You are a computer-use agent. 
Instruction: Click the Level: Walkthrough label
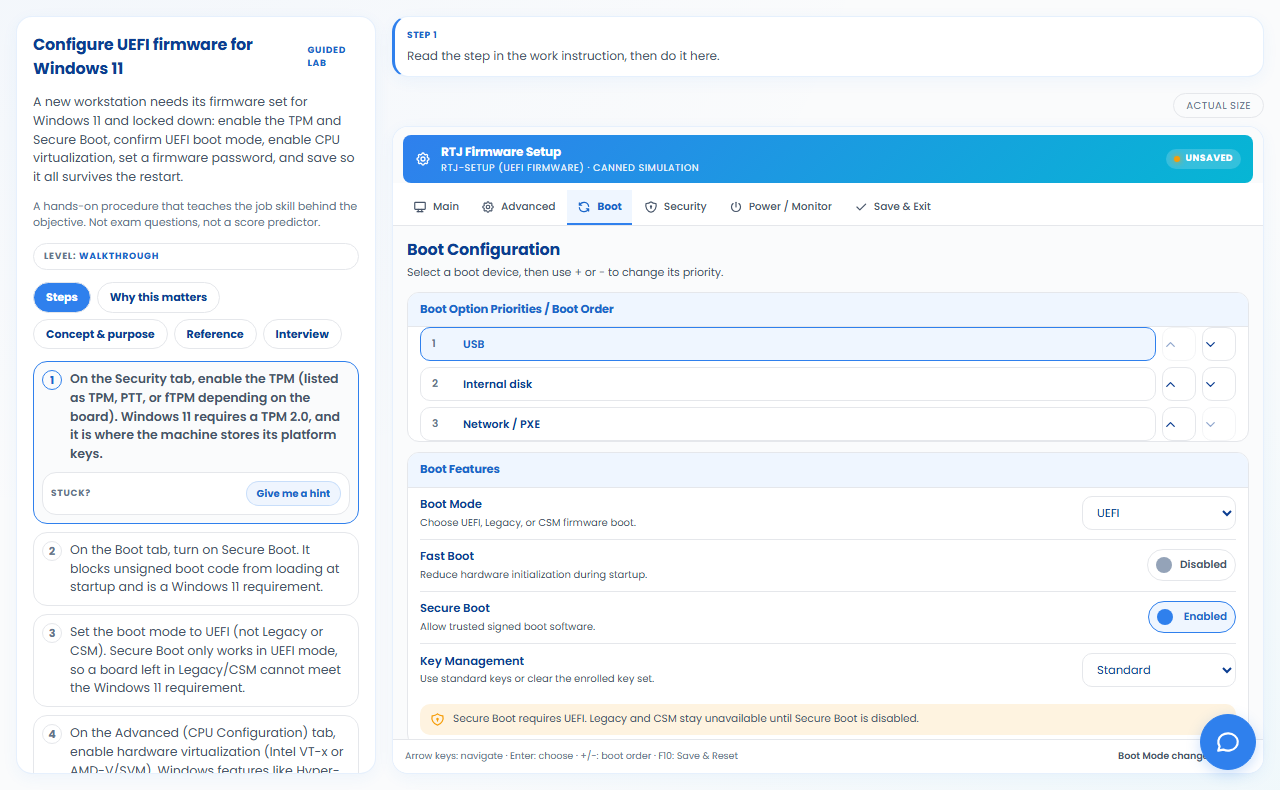196,256
